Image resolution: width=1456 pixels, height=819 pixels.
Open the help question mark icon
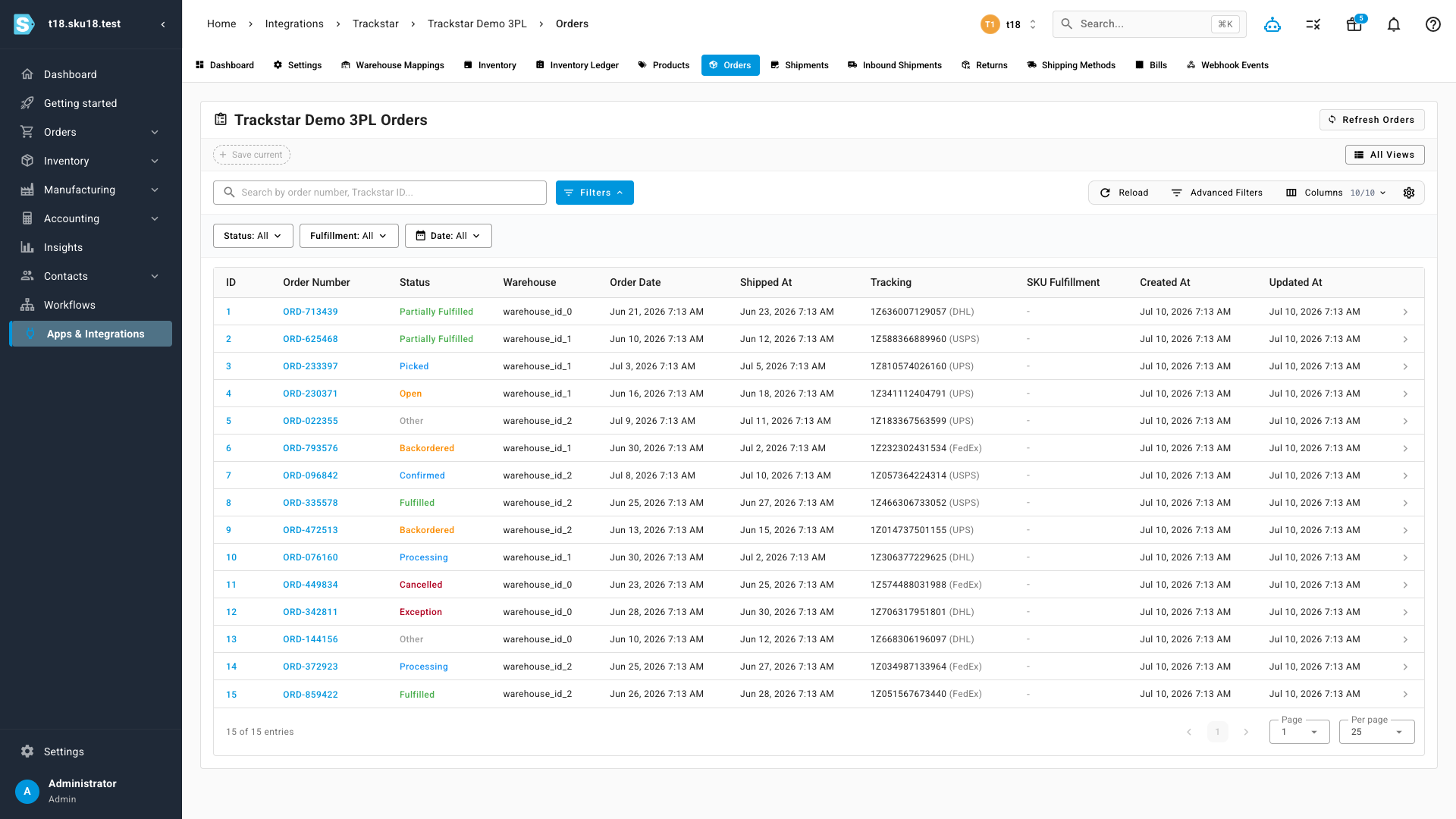click(1433, 24)
